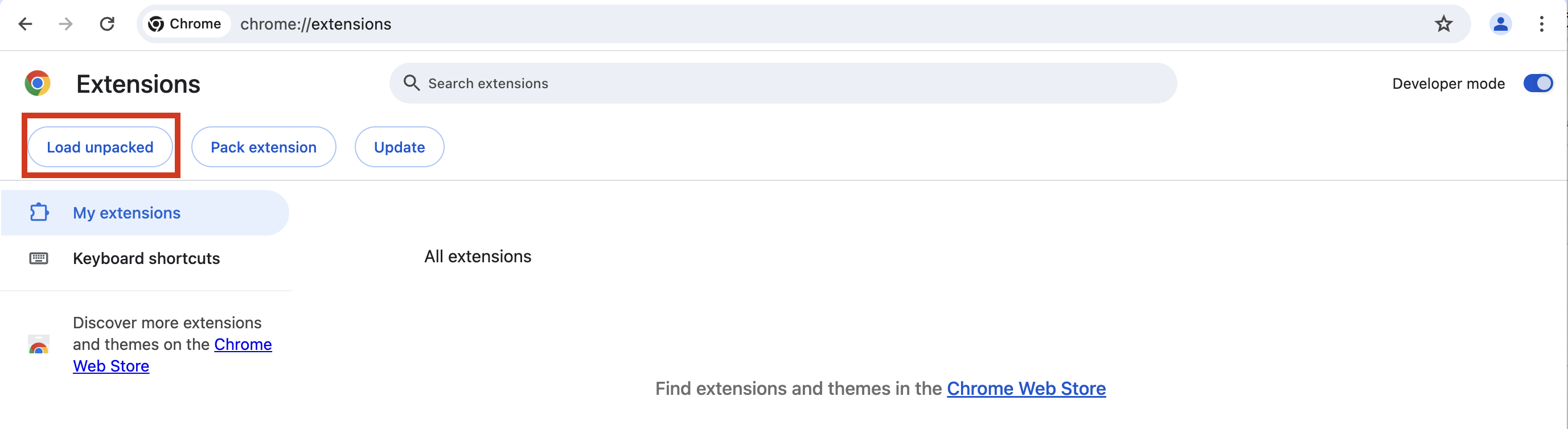Open Chrome Web Store sidebar link
The height and width of the screenshot is (429, 1568).
point(243,344)
